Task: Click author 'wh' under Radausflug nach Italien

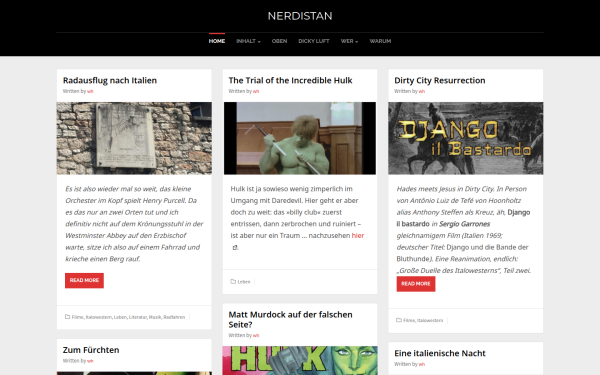Action: click(90, 91)
